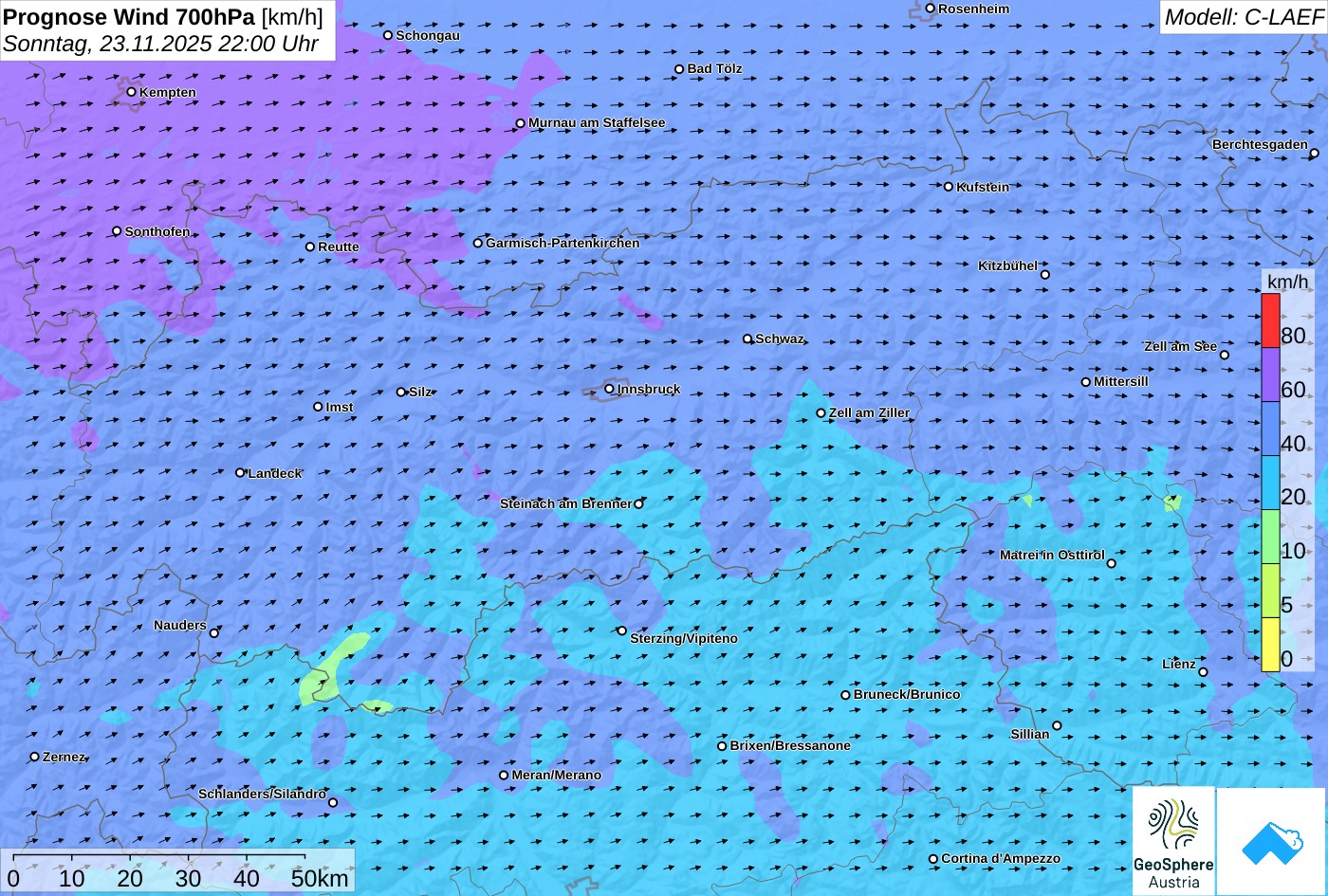Screen dimensions: 1328x896
Task: Click the 'Kufstein' label
Action: click(x=983, y=187)
